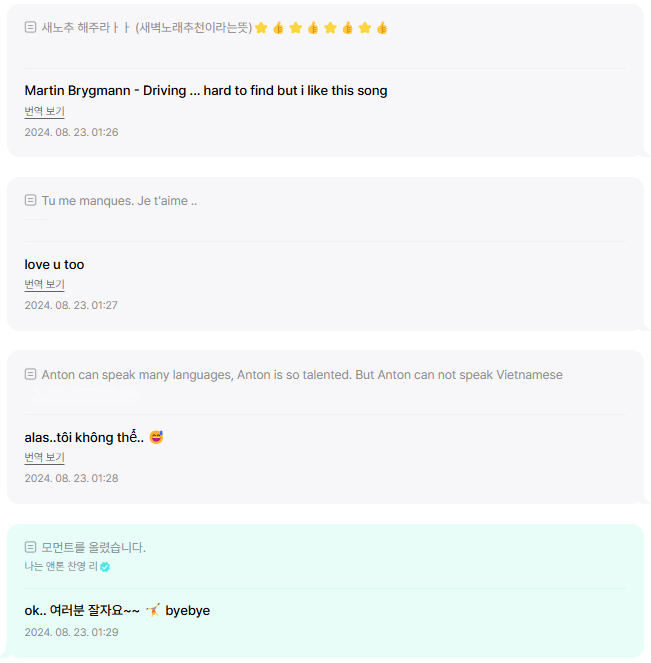Viewport: 651px width, 663px height.
Task: Click the 2024. 08. 23. 01:26 timestamp
Action: tap(71, 132)
